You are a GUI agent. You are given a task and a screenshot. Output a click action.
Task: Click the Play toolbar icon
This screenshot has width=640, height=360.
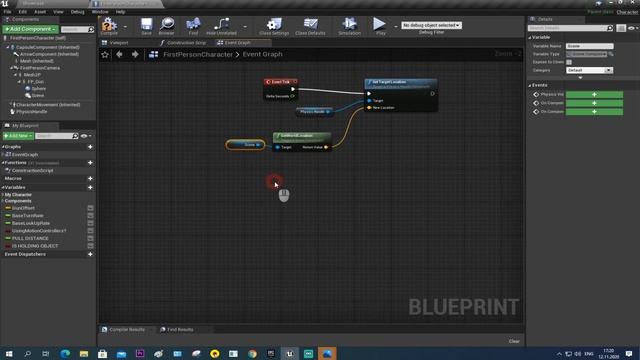[x=380, y=26]
